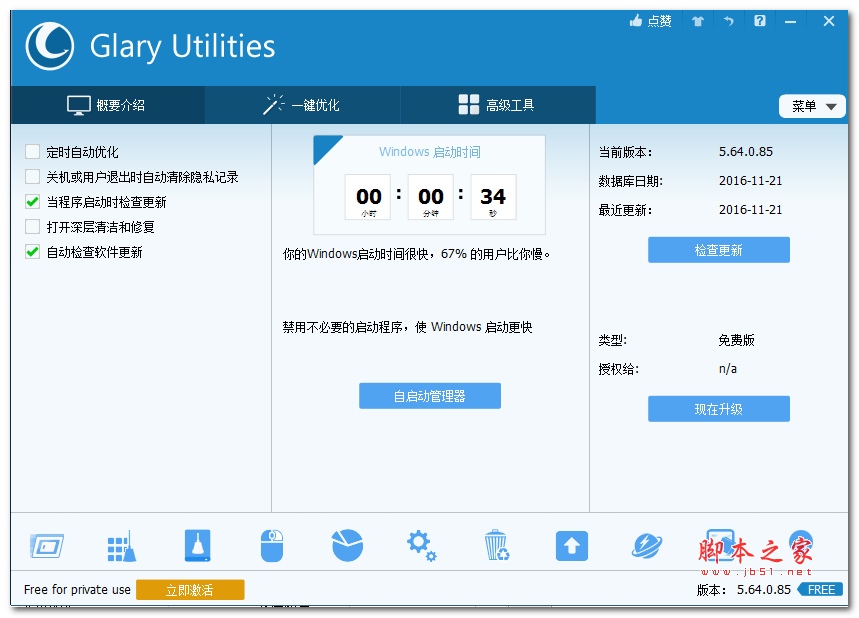Uncheck 当程序启动时检查更新

[32, 202]
